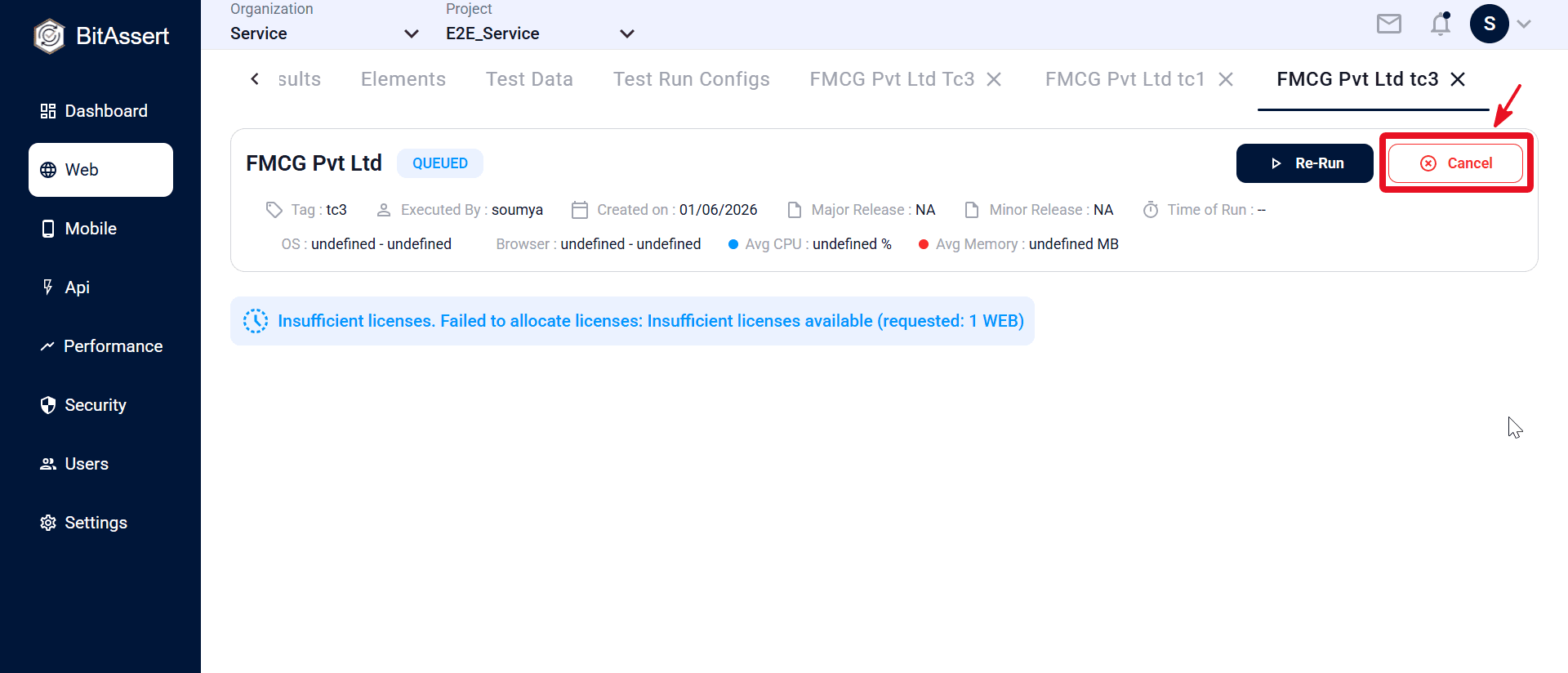This screenshot has width=1568, height=673.
Task: Go to Mobile section in sidebar
Action: pyautogui.click(x=100, y=229)
